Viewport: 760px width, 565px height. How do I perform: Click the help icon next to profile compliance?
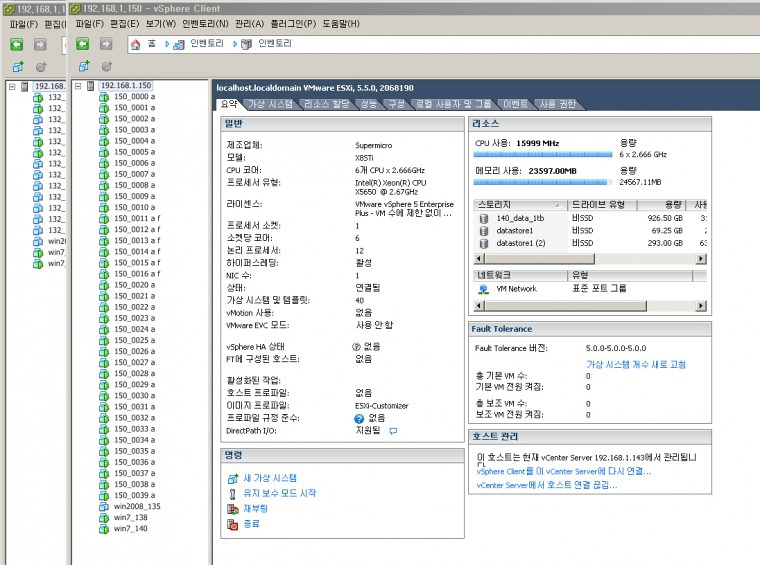point(359,418)
